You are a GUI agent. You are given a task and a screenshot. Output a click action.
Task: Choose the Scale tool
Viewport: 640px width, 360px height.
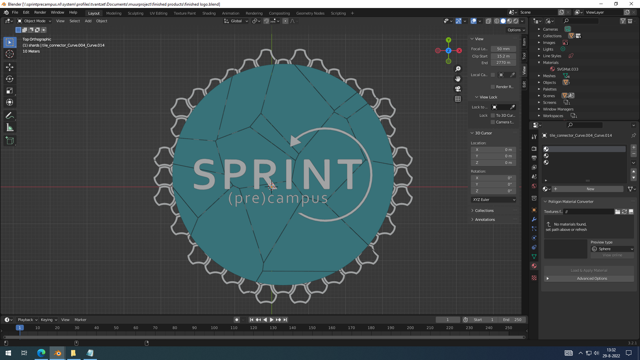tap(10, 91)
